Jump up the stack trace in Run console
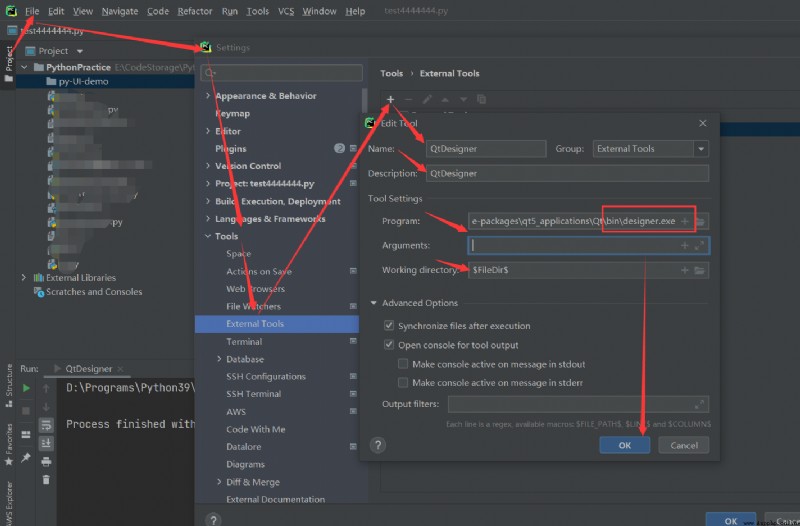This screenshot has height=526, width=800. pyautogui.click(x=46, y=388)
